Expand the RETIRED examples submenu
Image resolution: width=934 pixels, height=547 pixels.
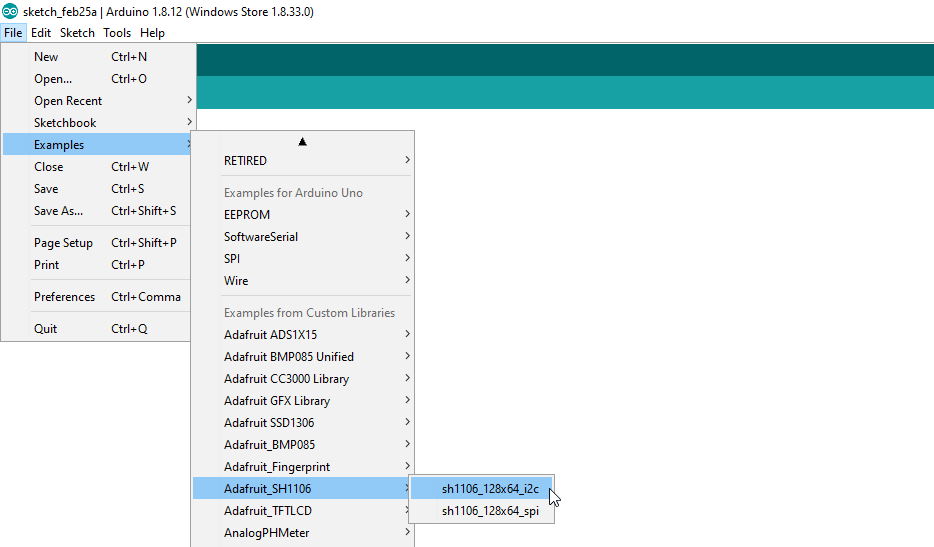(303, 161)
